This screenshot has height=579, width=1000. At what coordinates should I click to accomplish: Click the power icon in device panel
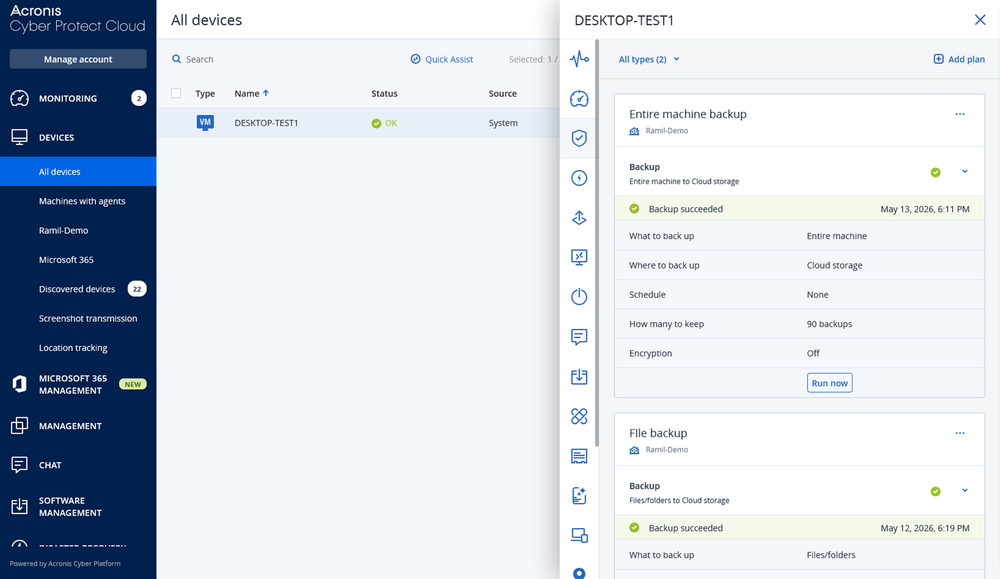point(579,297)
